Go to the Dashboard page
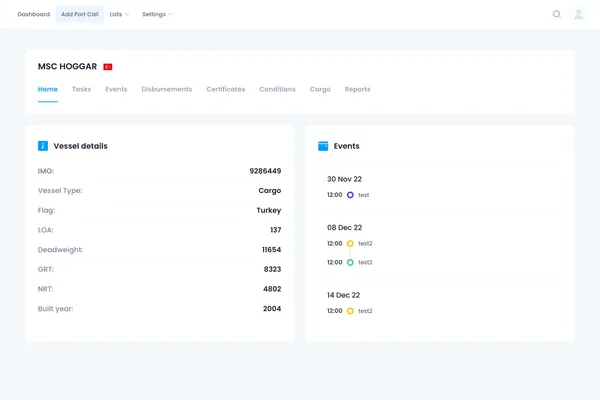The height and width of the screenshot is (400, 600). (33, 14)
